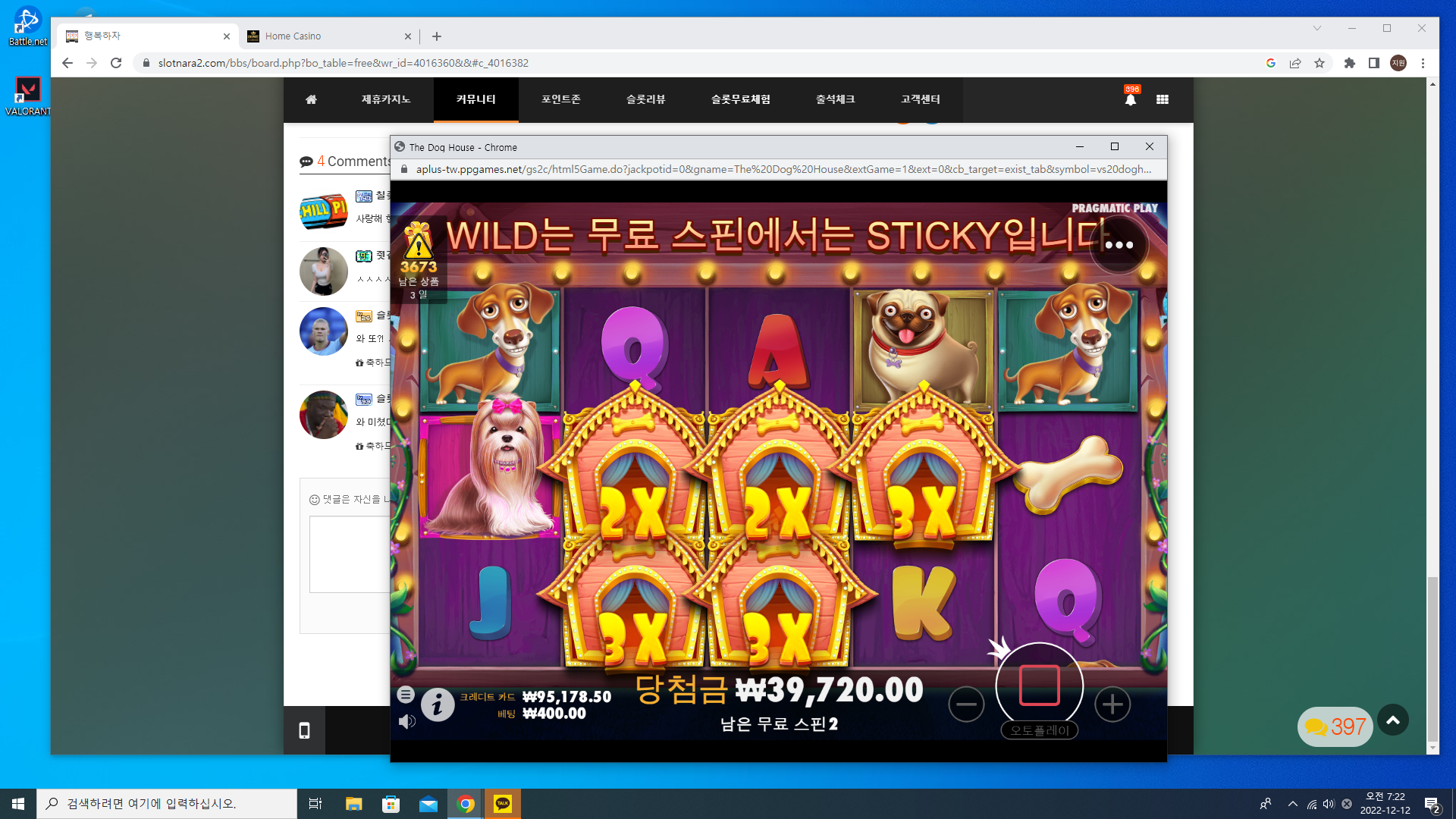Open the Battle.net desktop shortcut
This screenshot has width=1456, height=819.
tap(28, 27)
